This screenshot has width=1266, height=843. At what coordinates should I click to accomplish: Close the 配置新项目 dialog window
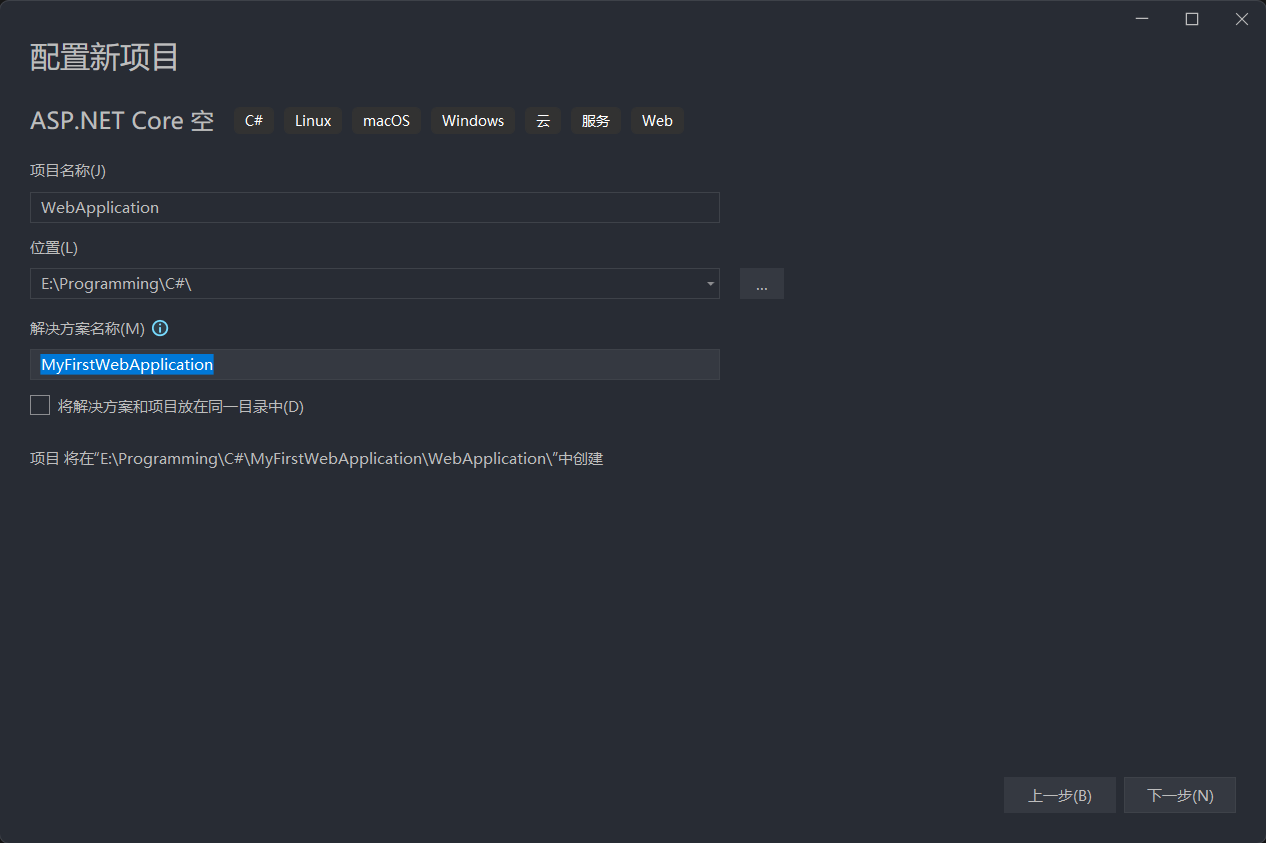pos(1241,19)
